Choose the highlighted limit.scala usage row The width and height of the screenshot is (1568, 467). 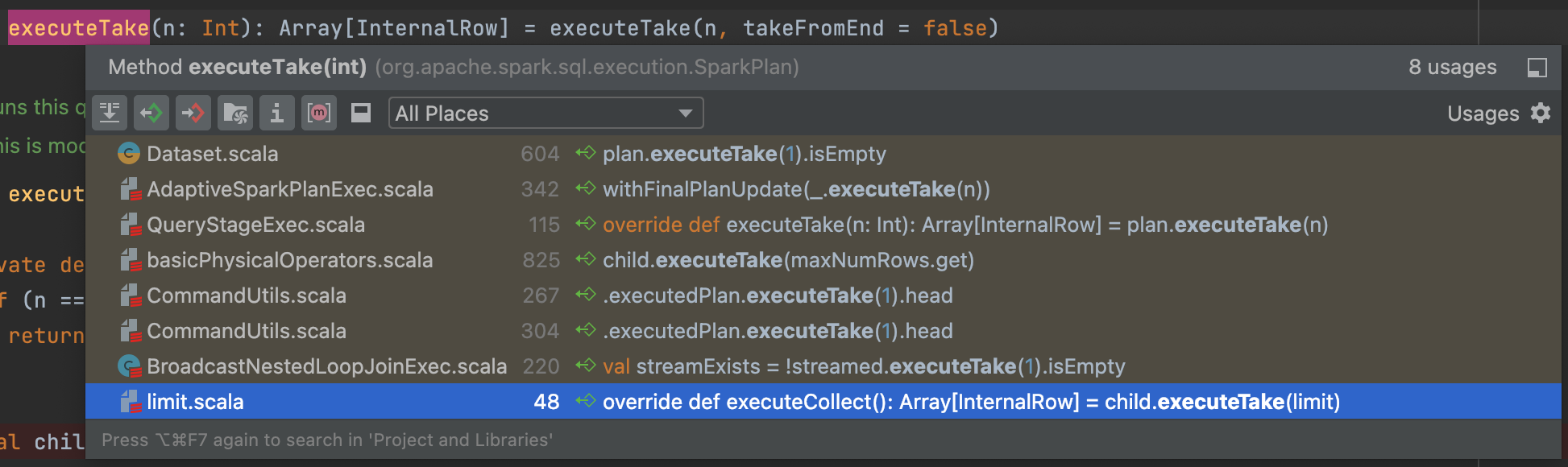195,402
